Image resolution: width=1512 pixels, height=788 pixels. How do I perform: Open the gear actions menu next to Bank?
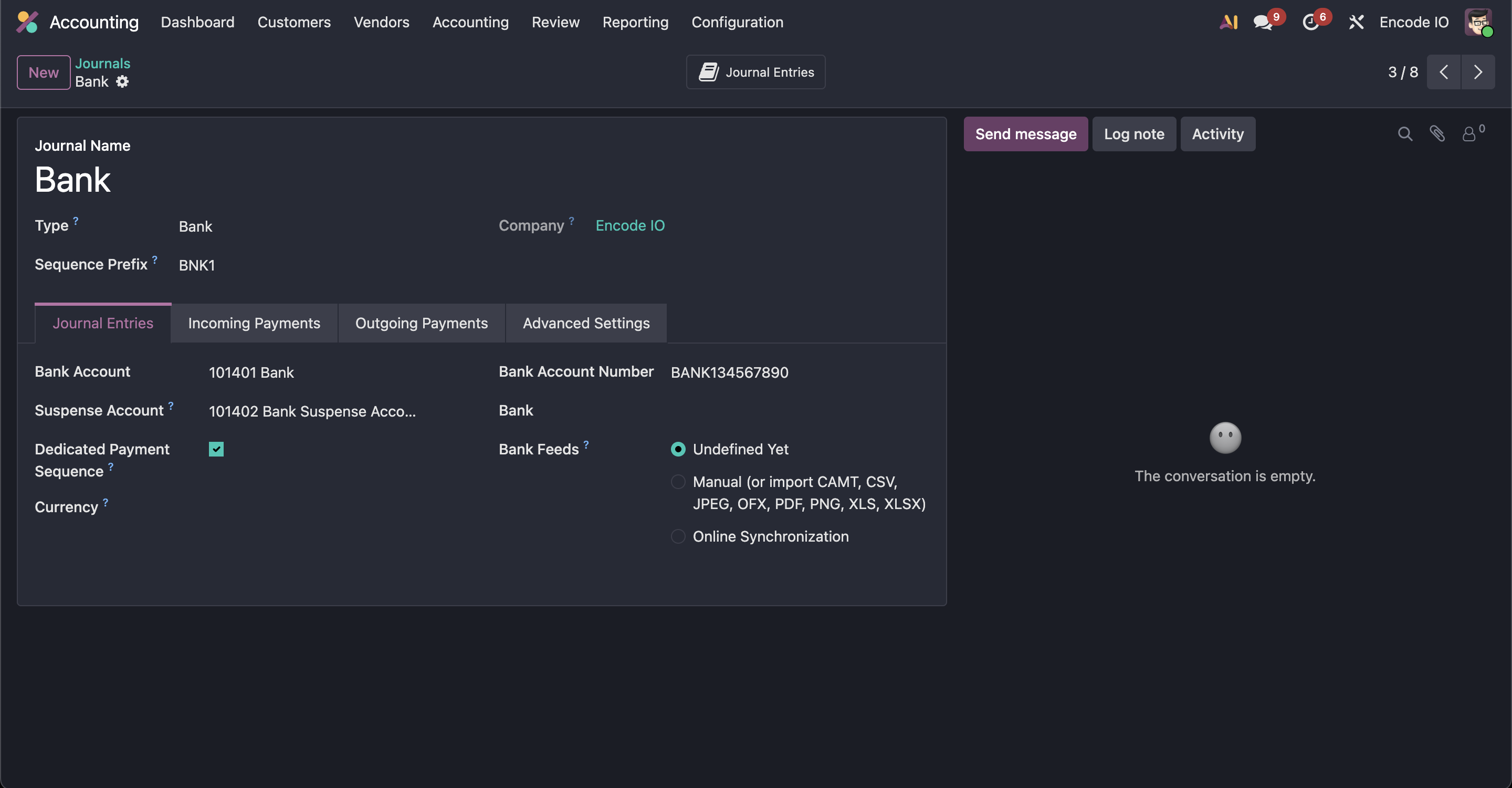122,81
